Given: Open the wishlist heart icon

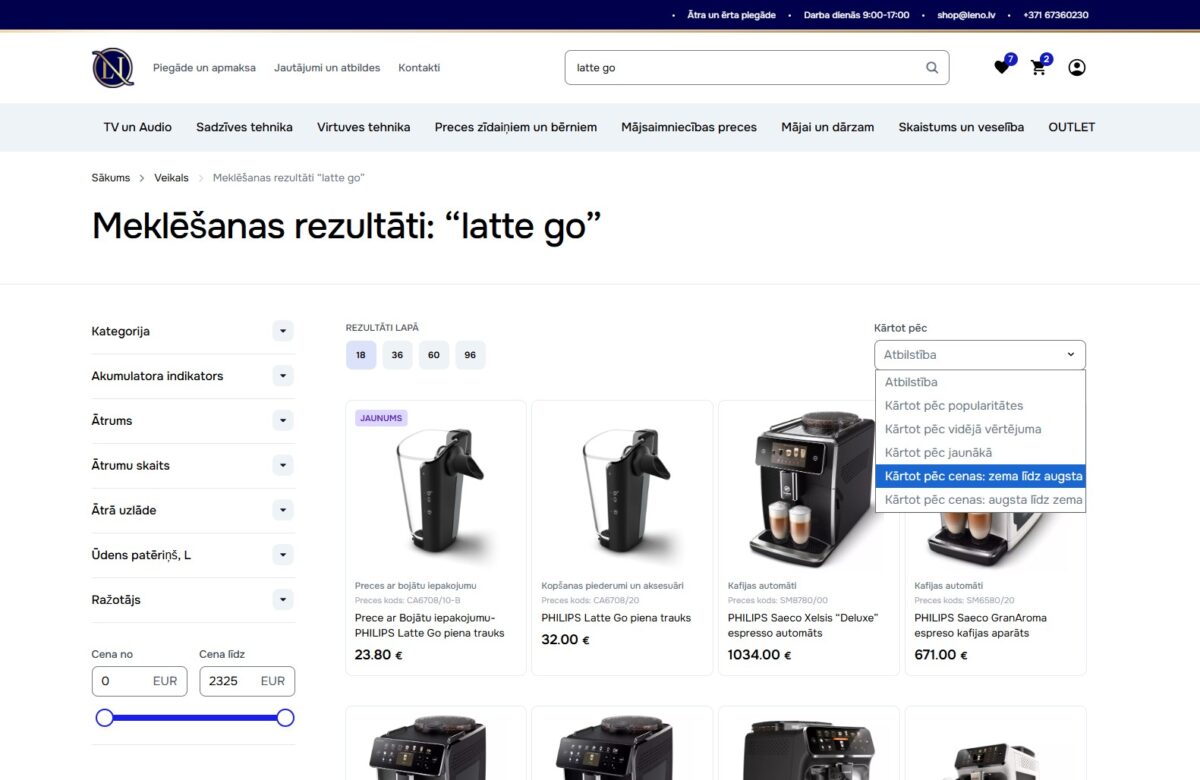Looking at the screenshot, I should coord(1001,66).
